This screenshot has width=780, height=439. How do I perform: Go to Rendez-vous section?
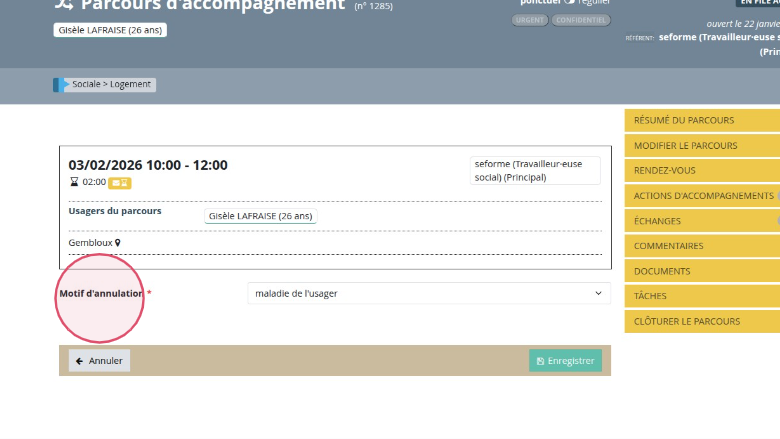[700, 170]
